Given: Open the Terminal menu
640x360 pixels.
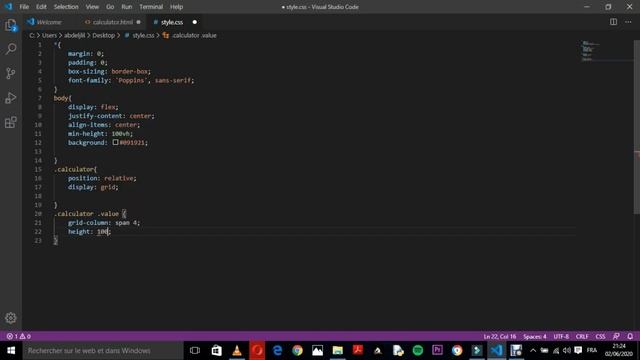Looking at the screenshot, I should (151, 7).
